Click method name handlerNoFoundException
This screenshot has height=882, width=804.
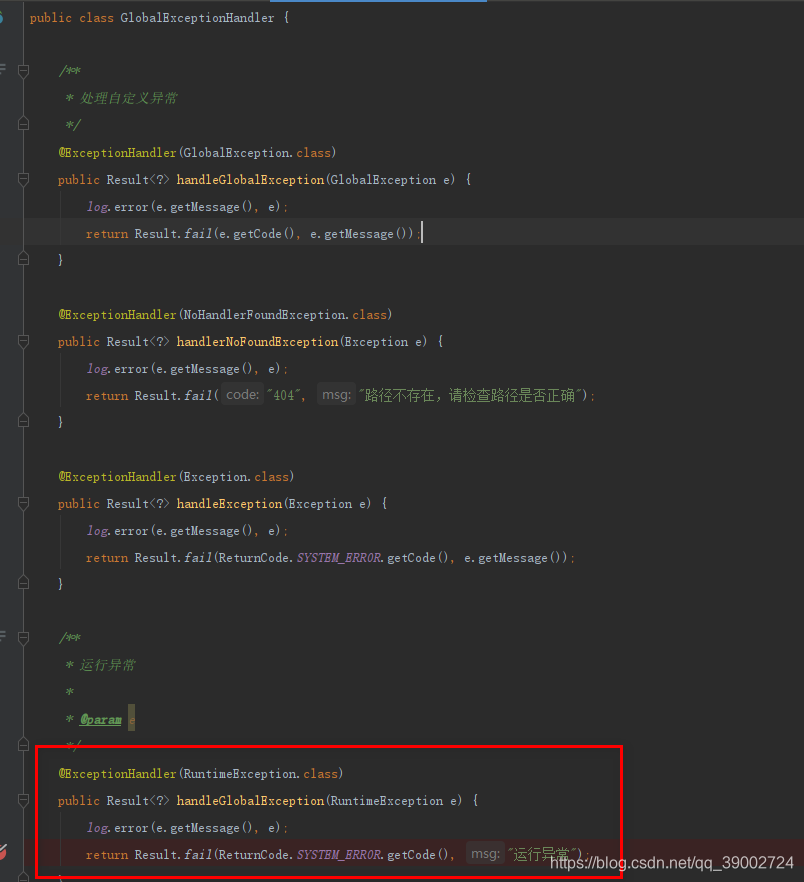click(257, 342)
